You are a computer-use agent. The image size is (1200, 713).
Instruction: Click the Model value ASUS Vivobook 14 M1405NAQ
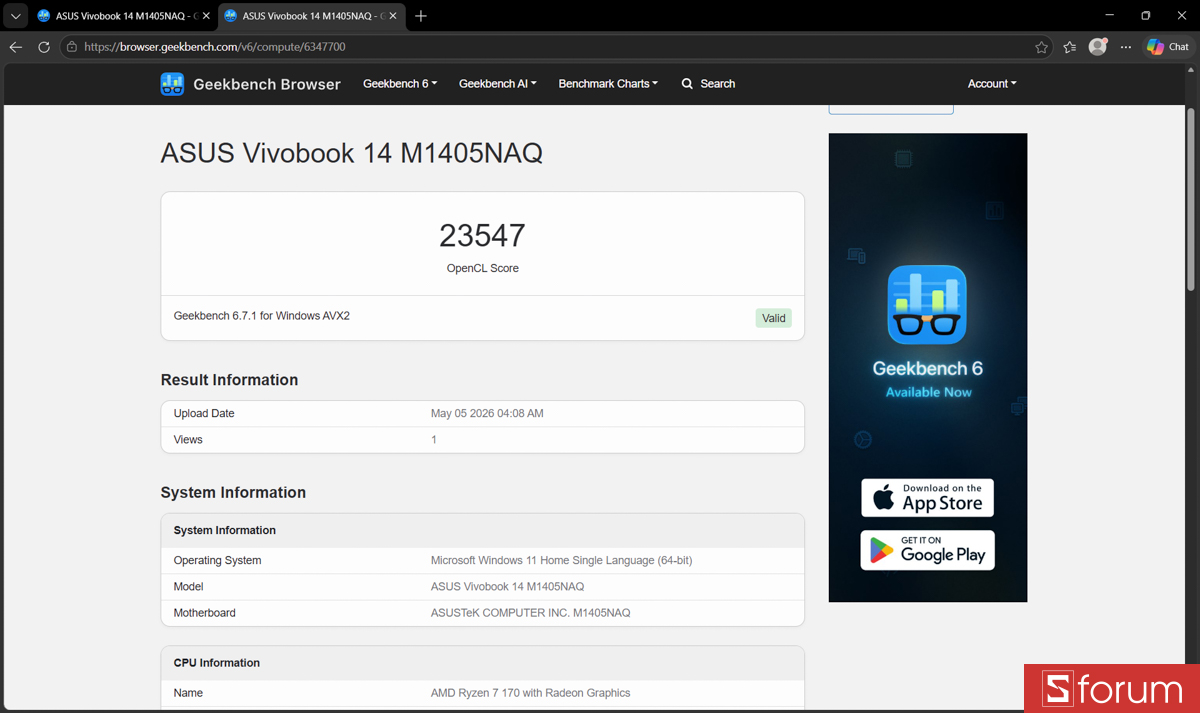pyautogui.click(x=507, y=586)
